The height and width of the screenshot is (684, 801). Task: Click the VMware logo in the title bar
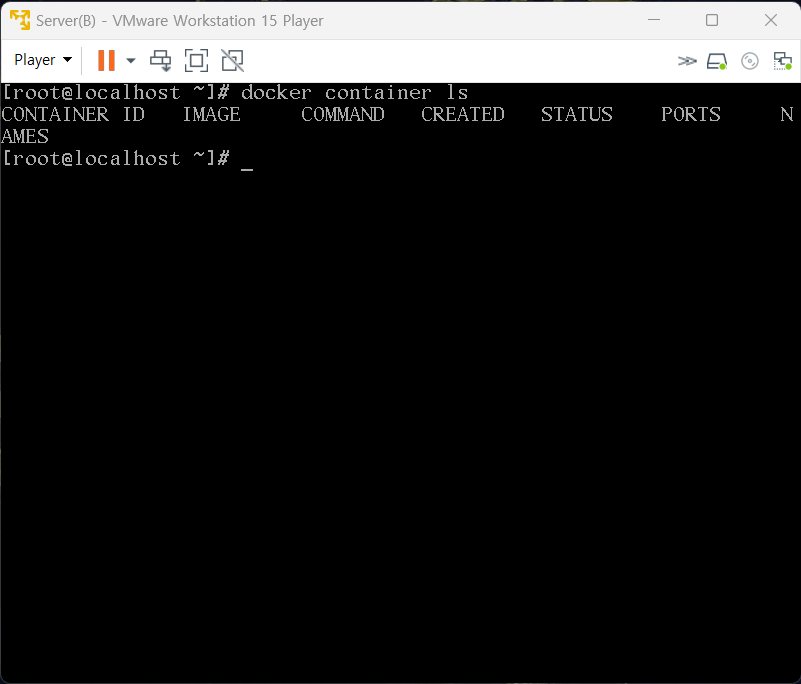(20, 20)
